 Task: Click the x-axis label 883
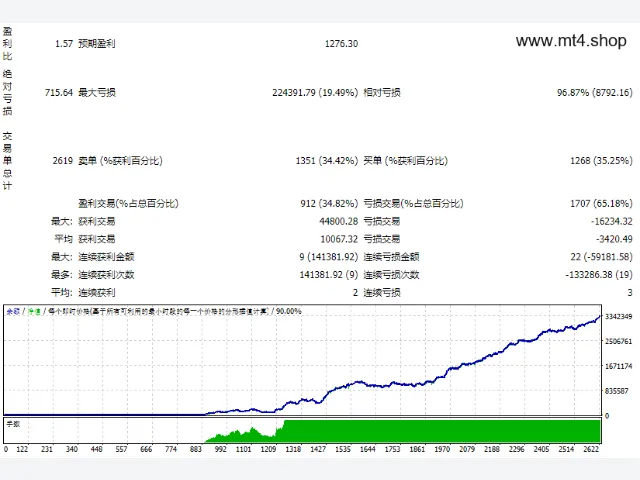pos(196,449)
